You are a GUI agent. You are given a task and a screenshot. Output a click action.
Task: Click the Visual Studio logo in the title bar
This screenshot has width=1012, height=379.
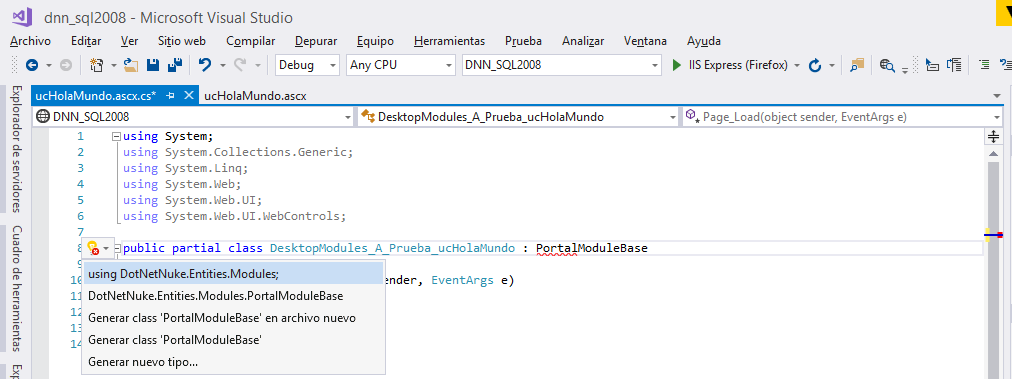[x=21, y=17]
